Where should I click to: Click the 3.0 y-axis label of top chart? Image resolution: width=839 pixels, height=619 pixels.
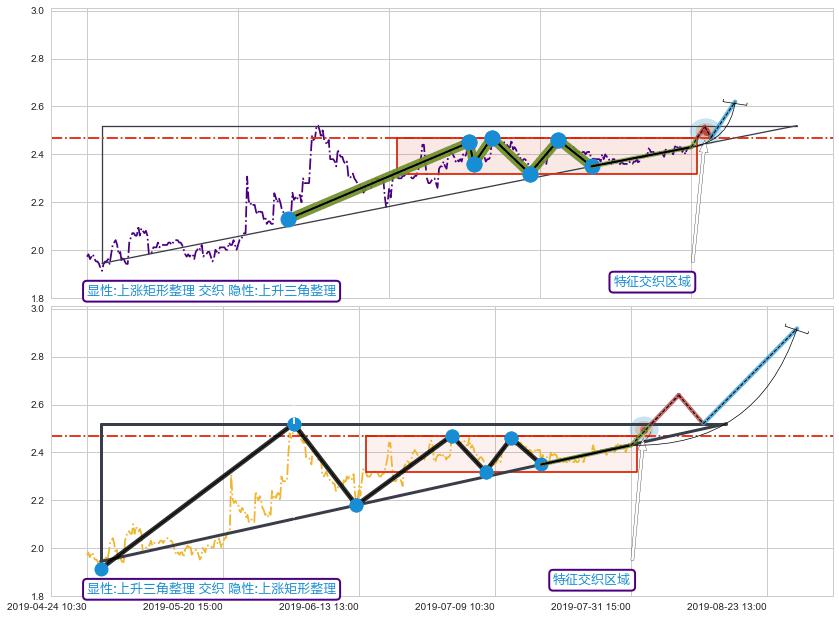[35, 10]
